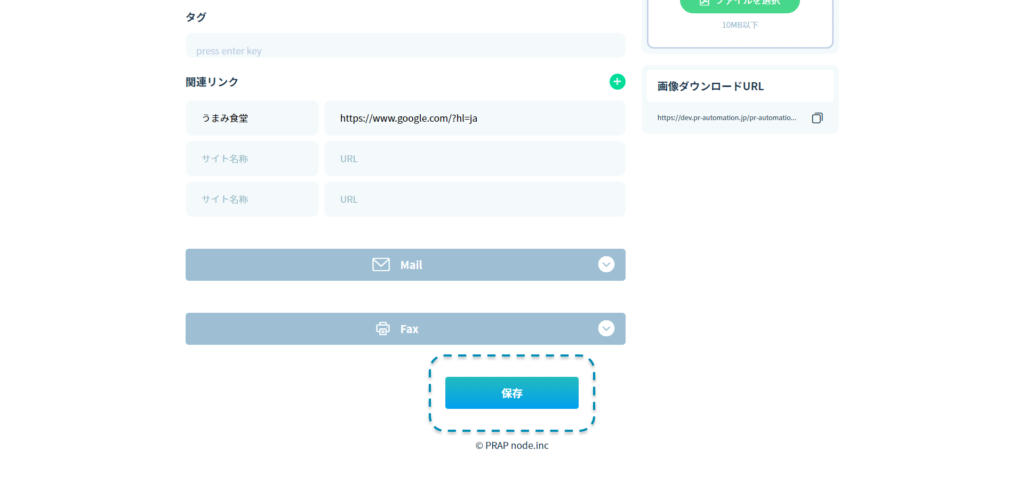Image resolution: width=1024 pixels, height=482 pixels.
Task: Add a new related link row
Action: pos(617,82)
